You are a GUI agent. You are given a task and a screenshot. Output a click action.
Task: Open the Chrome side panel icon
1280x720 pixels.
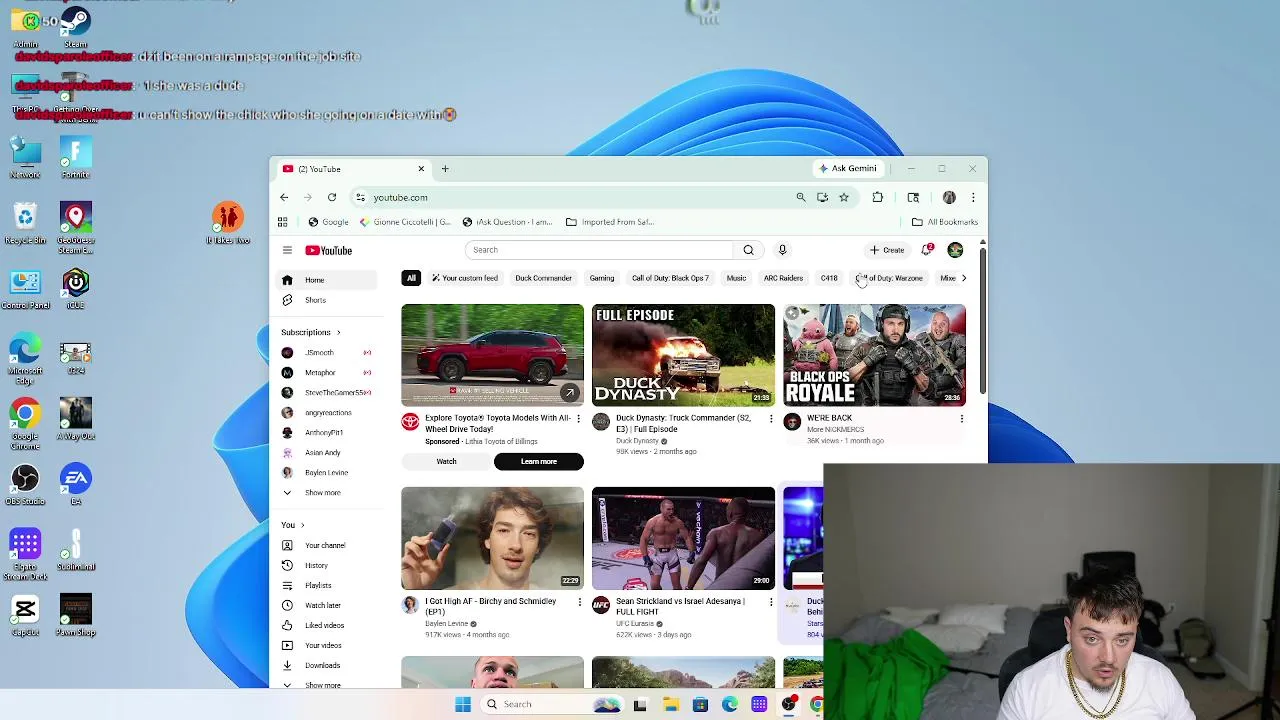[x=913, y=198]
